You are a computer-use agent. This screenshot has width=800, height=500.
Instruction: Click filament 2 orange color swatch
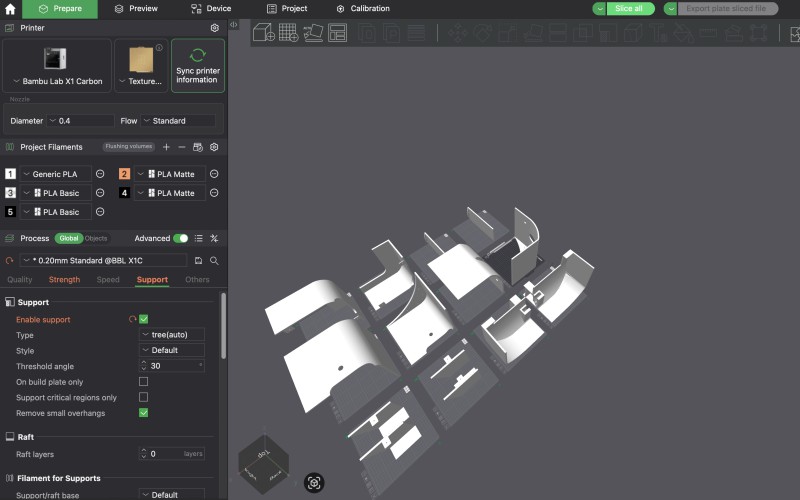click(124, 174)
